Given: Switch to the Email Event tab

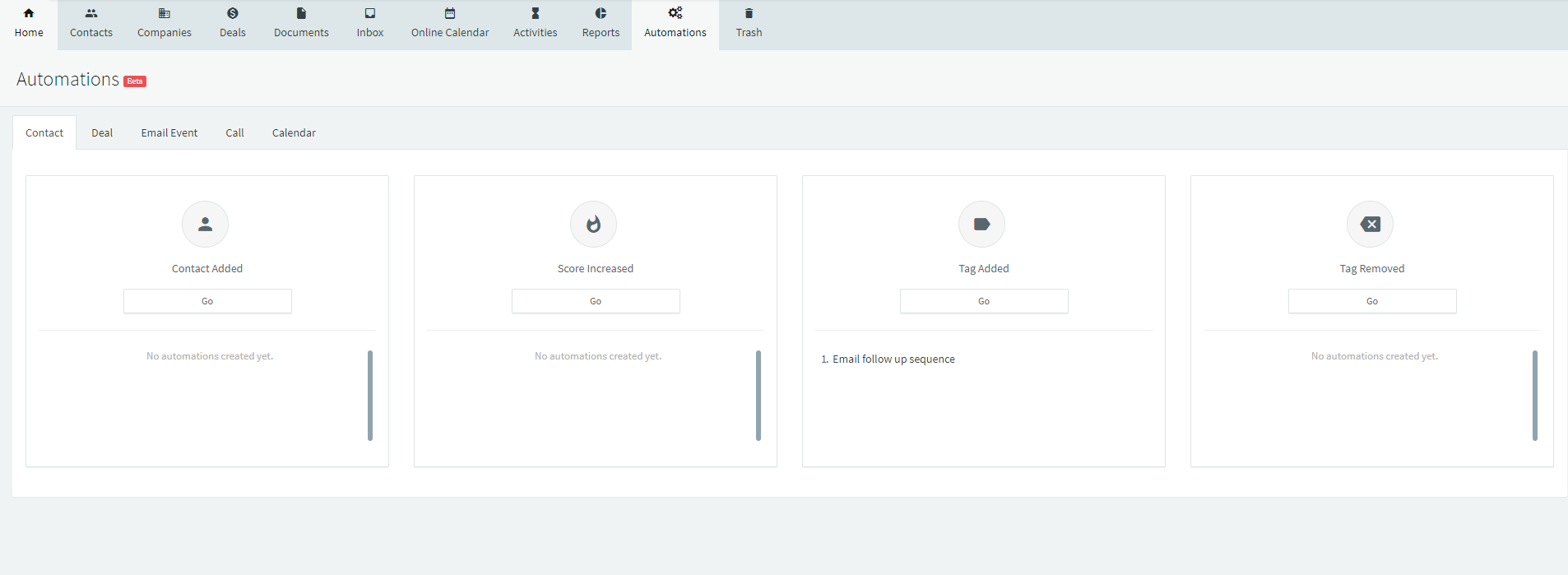Looking at the screenshot, I should (x=169, y=133).
